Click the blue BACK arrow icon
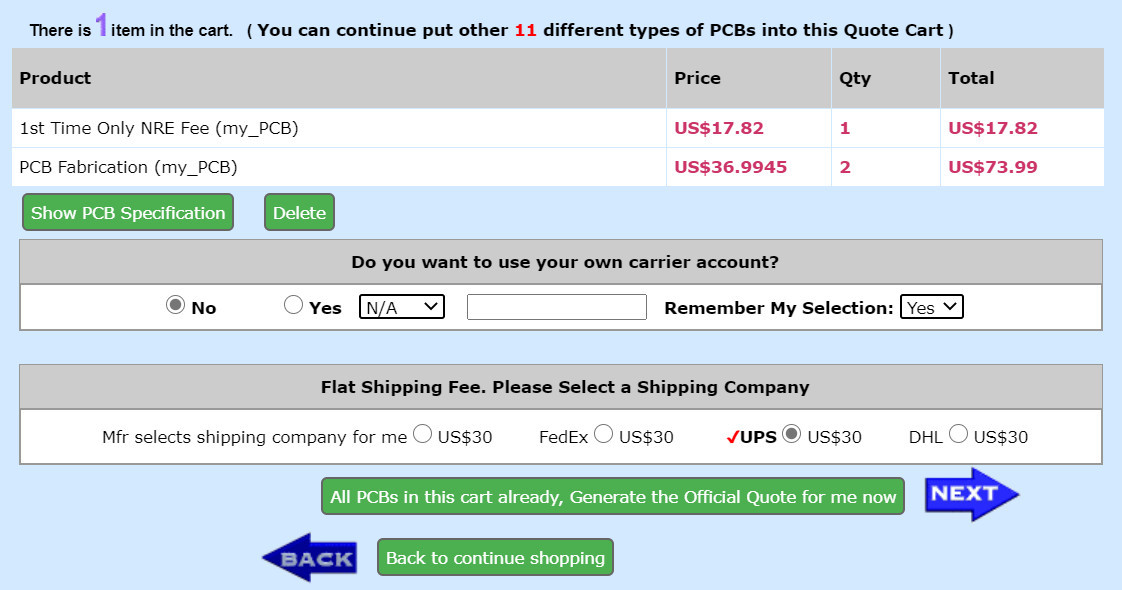 [310, 557]
